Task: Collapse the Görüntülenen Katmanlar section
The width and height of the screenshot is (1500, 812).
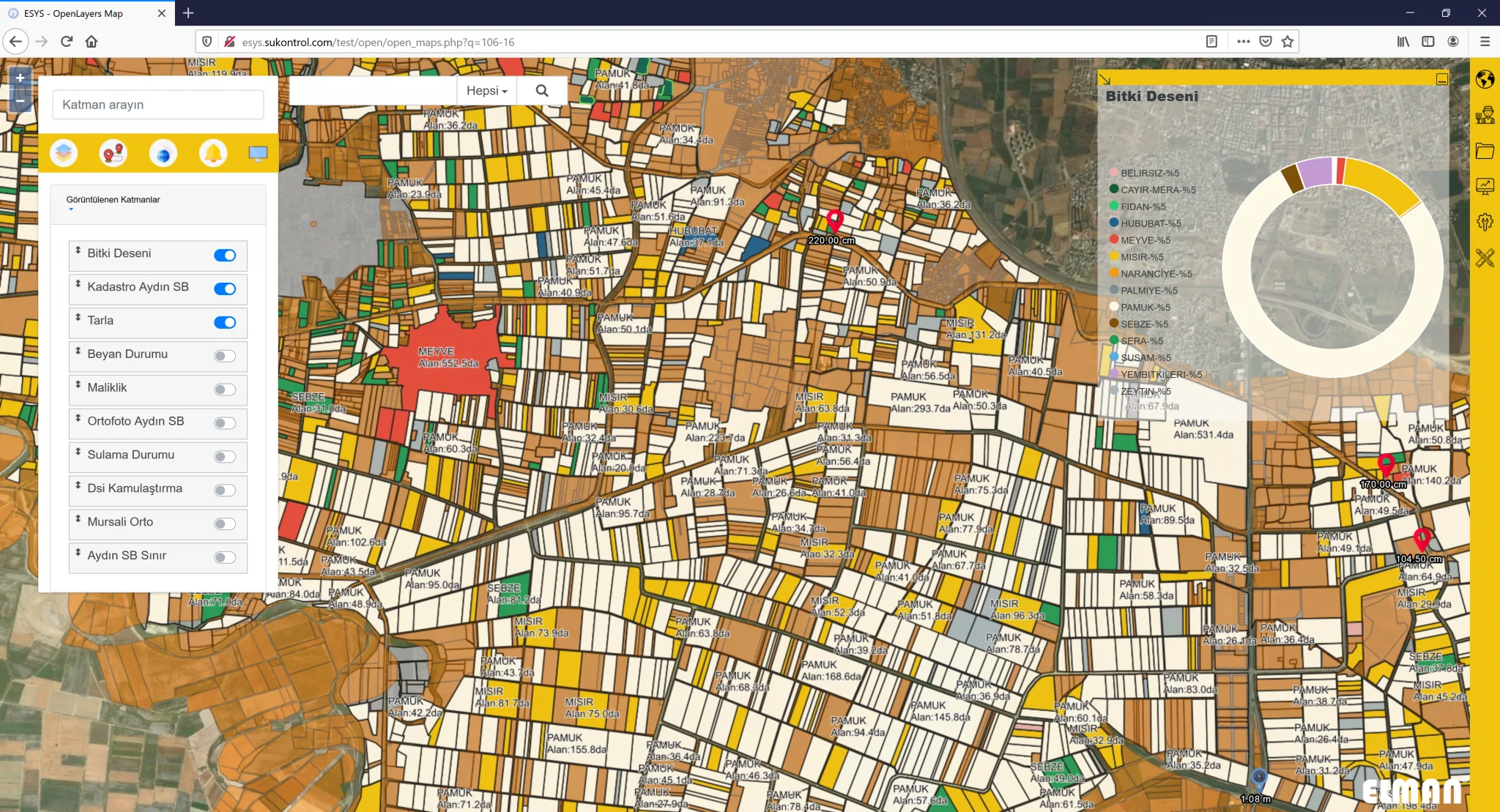Action: click(113, 200)
